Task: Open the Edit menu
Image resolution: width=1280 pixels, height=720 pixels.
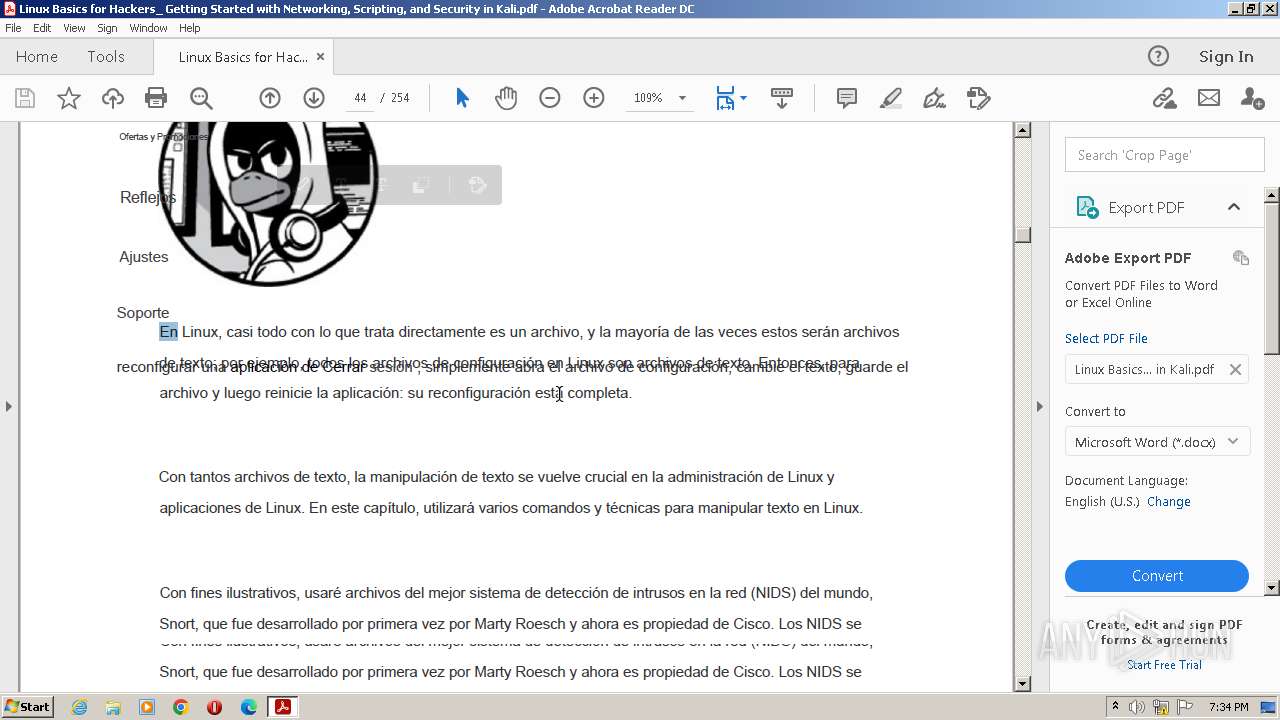Action: (42, 28)
